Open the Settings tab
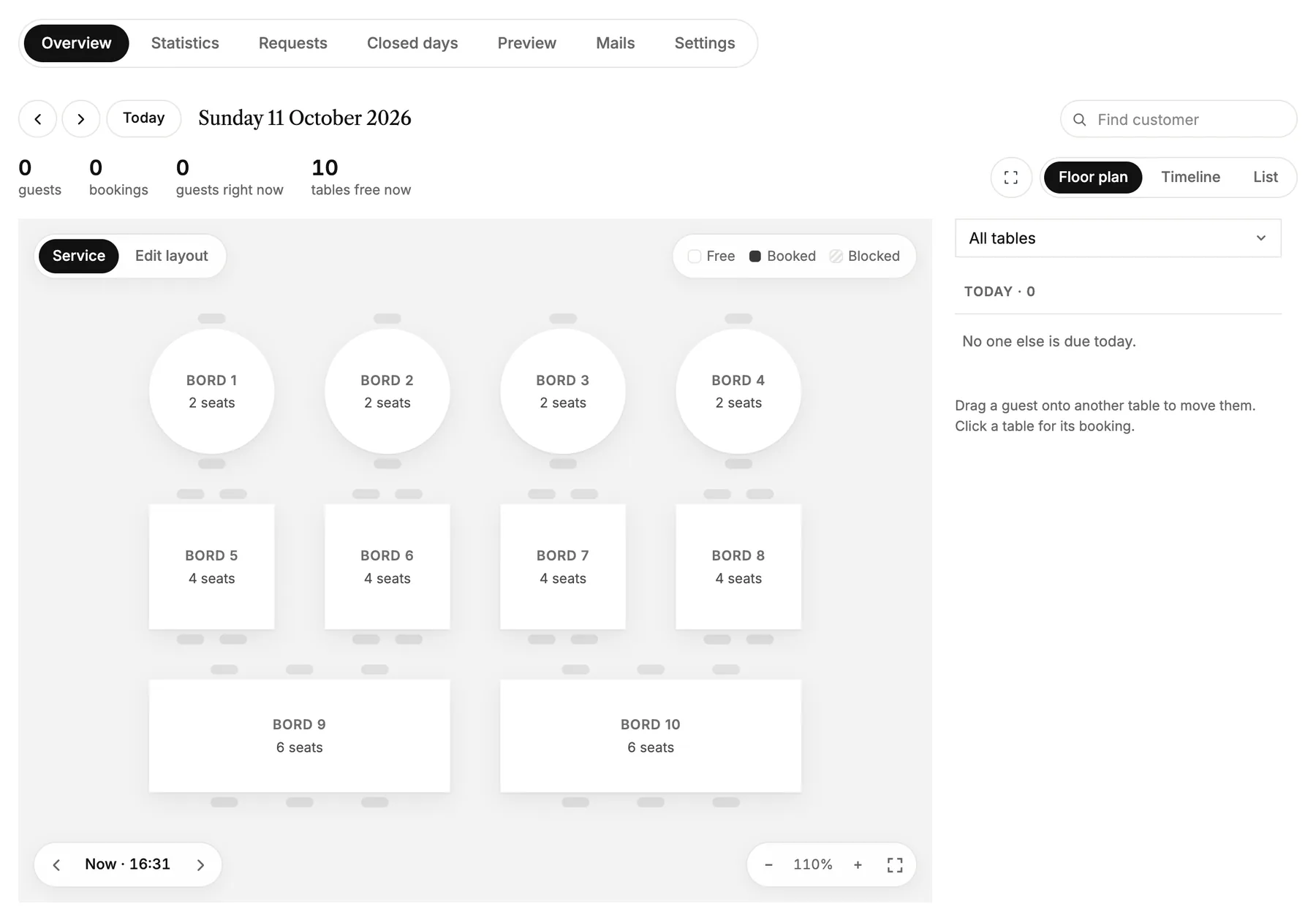The width and height of the screenshot is (1316, 920). 705,43
